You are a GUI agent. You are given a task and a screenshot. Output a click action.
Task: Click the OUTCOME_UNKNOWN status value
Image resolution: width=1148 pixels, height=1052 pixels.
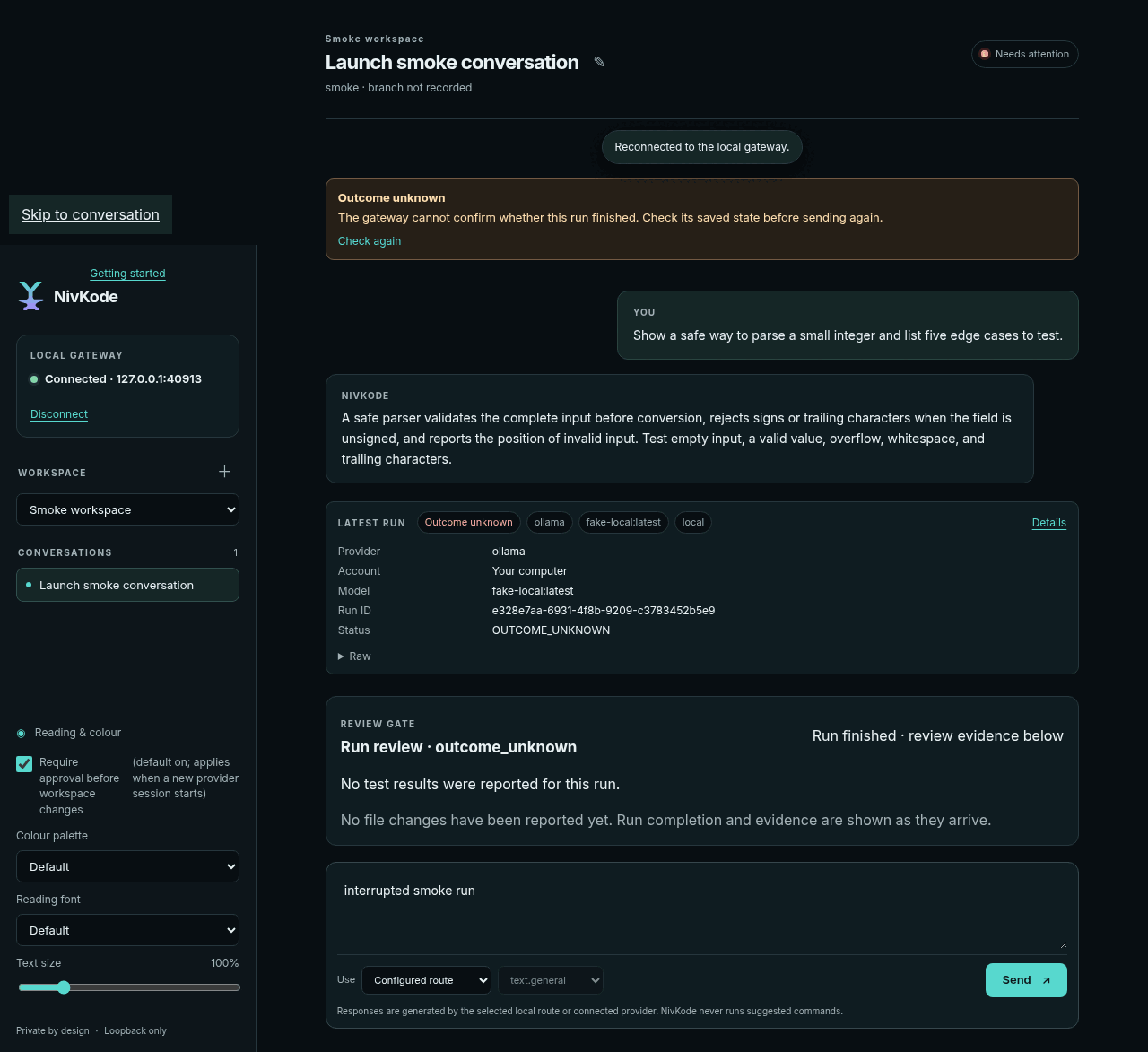(x=551, y=630)
